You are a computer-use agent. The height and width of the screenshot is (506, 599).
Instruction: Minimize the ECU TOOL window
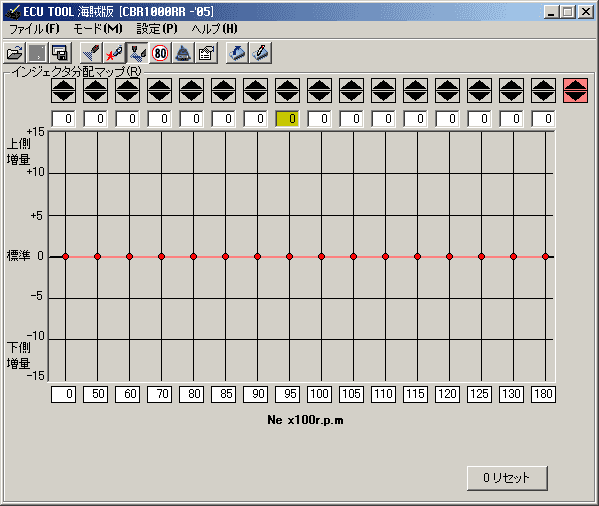click(x=551, y=12)
